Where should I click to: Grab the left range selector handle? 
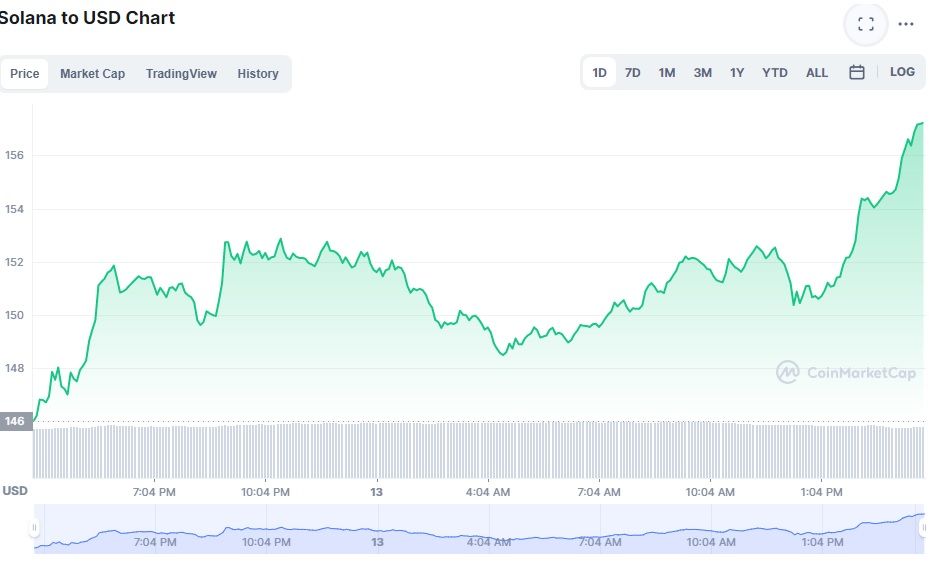click(34, 527)
